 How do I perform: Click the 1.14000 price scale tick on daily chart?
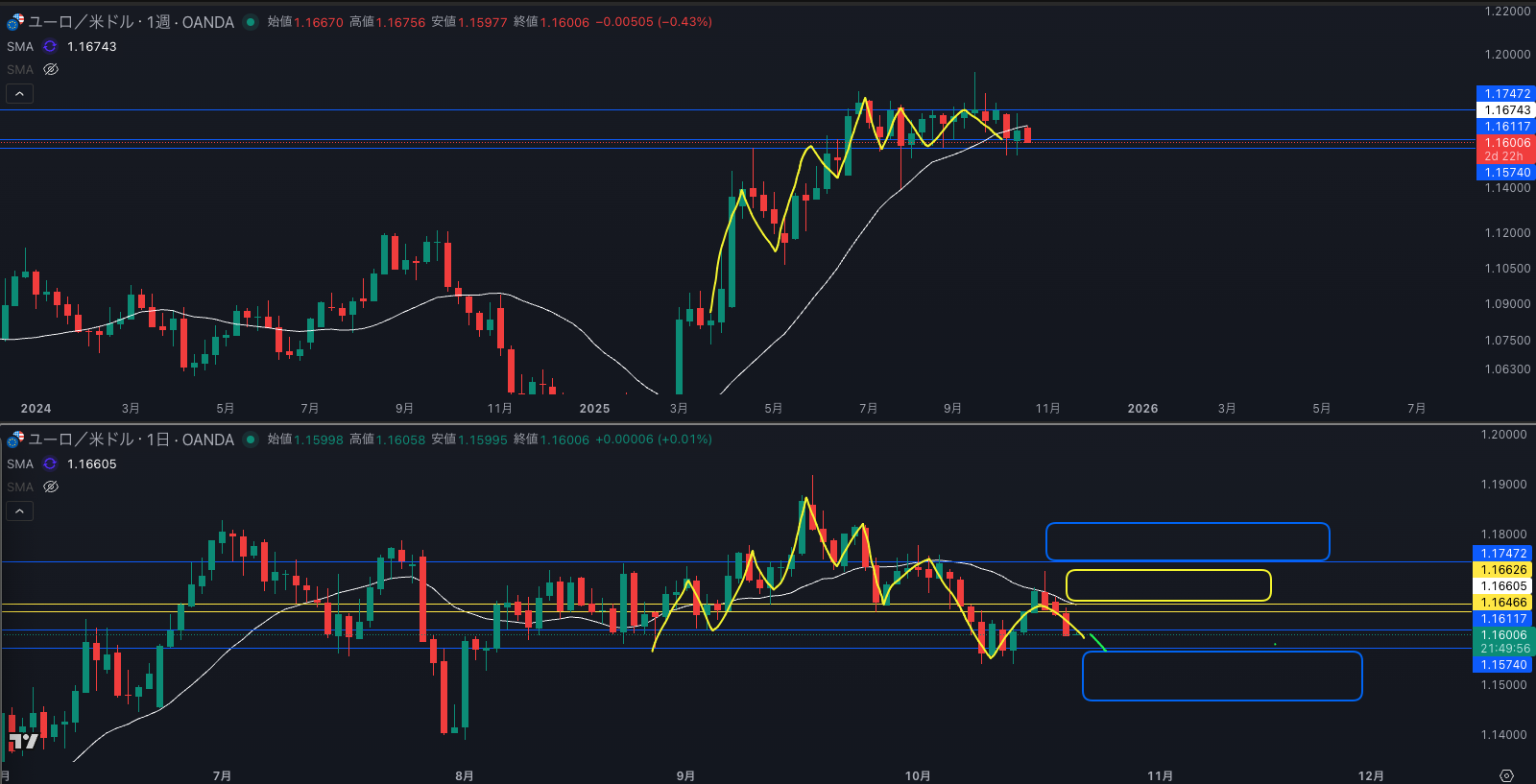[x=1503, y=735]
